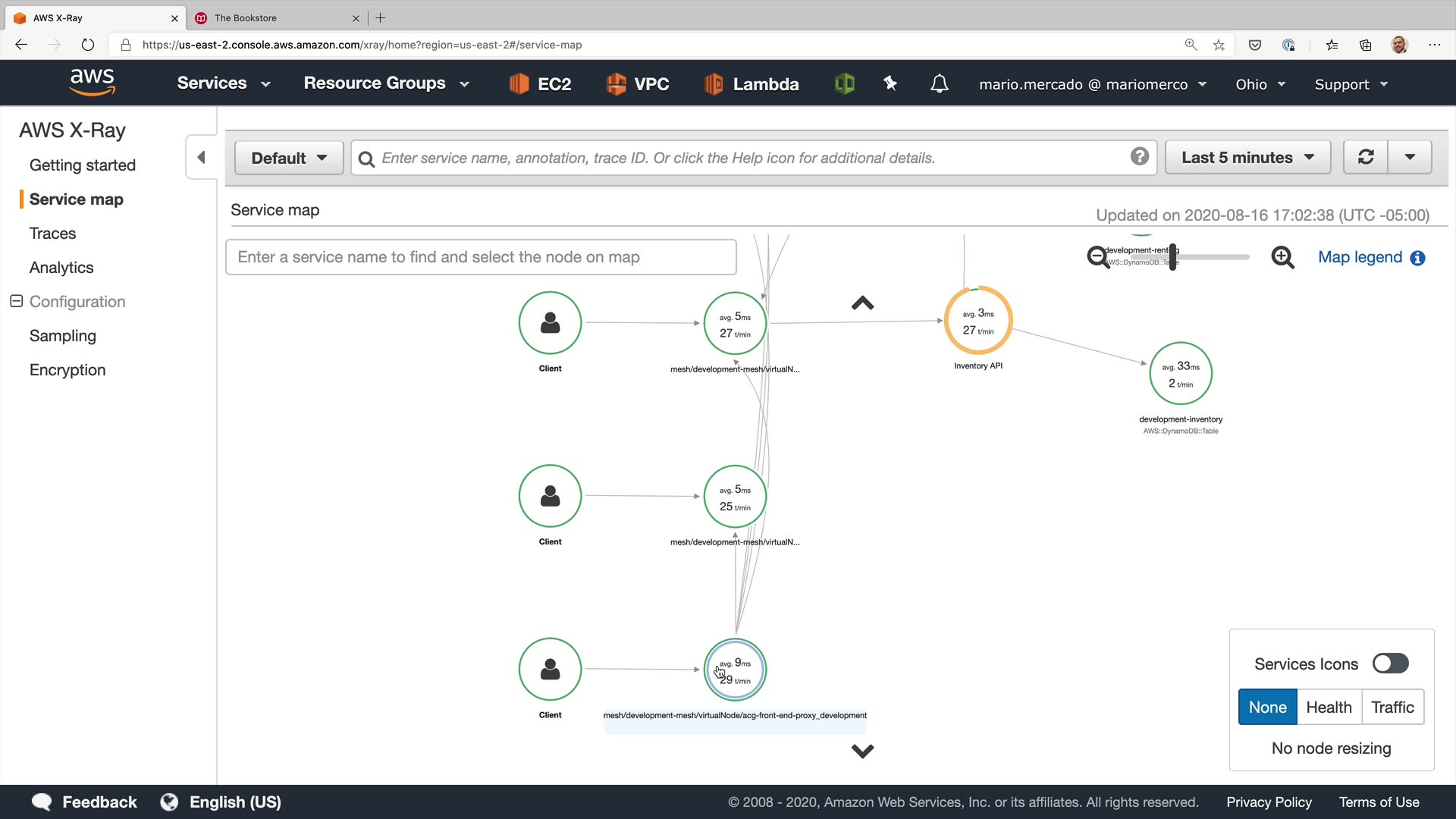Open the Last 5 minutes time range dropdown
This screenshot has height=819, width=1456.
1247,157
